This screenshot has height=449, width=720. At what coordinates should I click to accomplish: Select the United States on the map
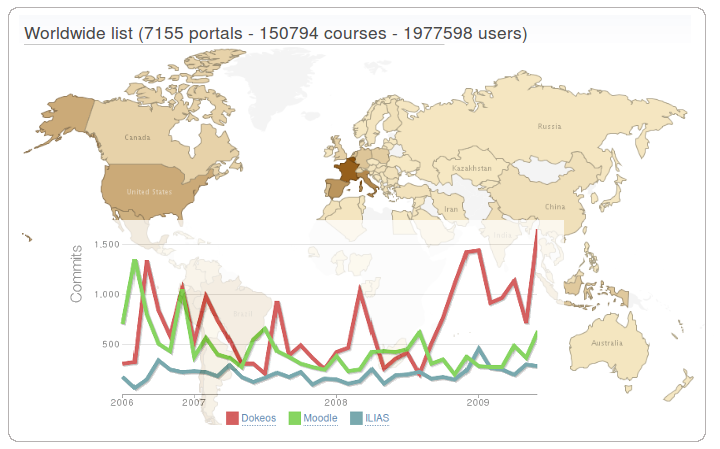(149, 190)
